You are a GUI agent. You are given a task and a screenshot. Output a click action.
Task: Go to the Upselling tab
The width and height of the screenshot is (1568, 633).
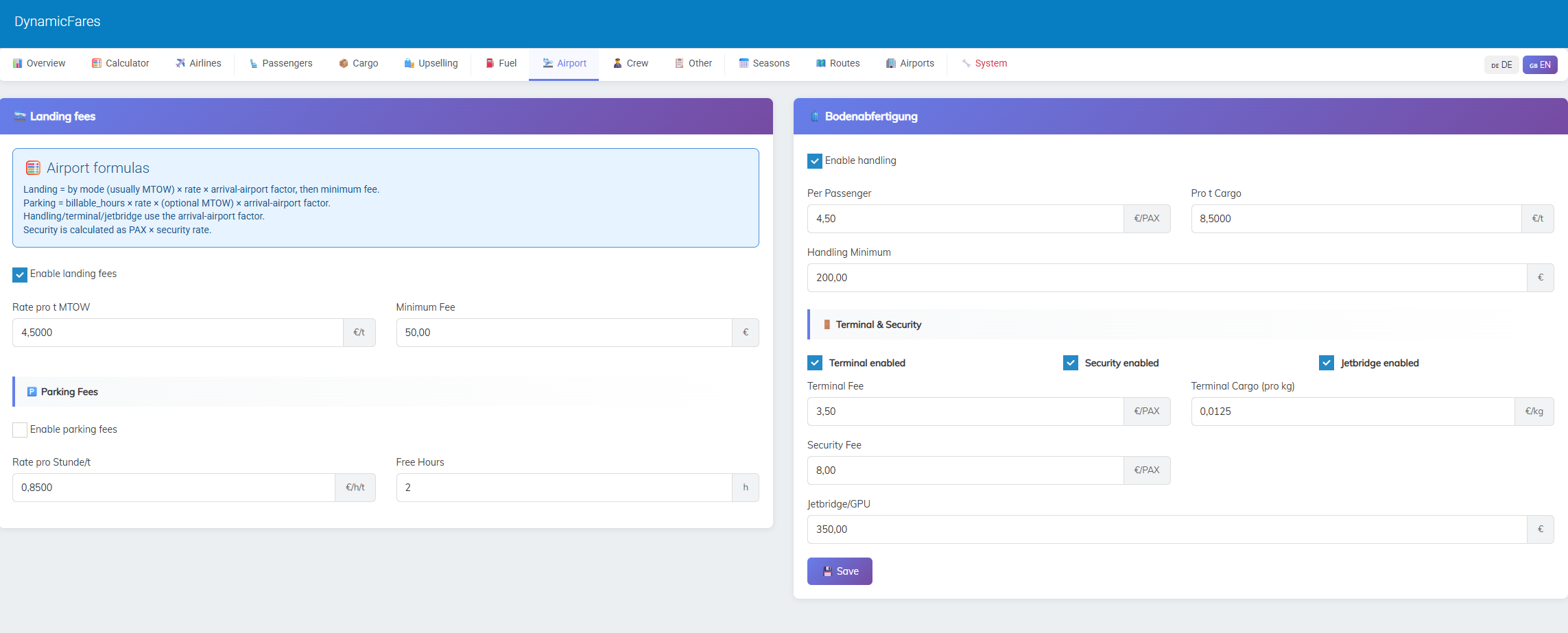pyautogui.click(x=431, y=64)
